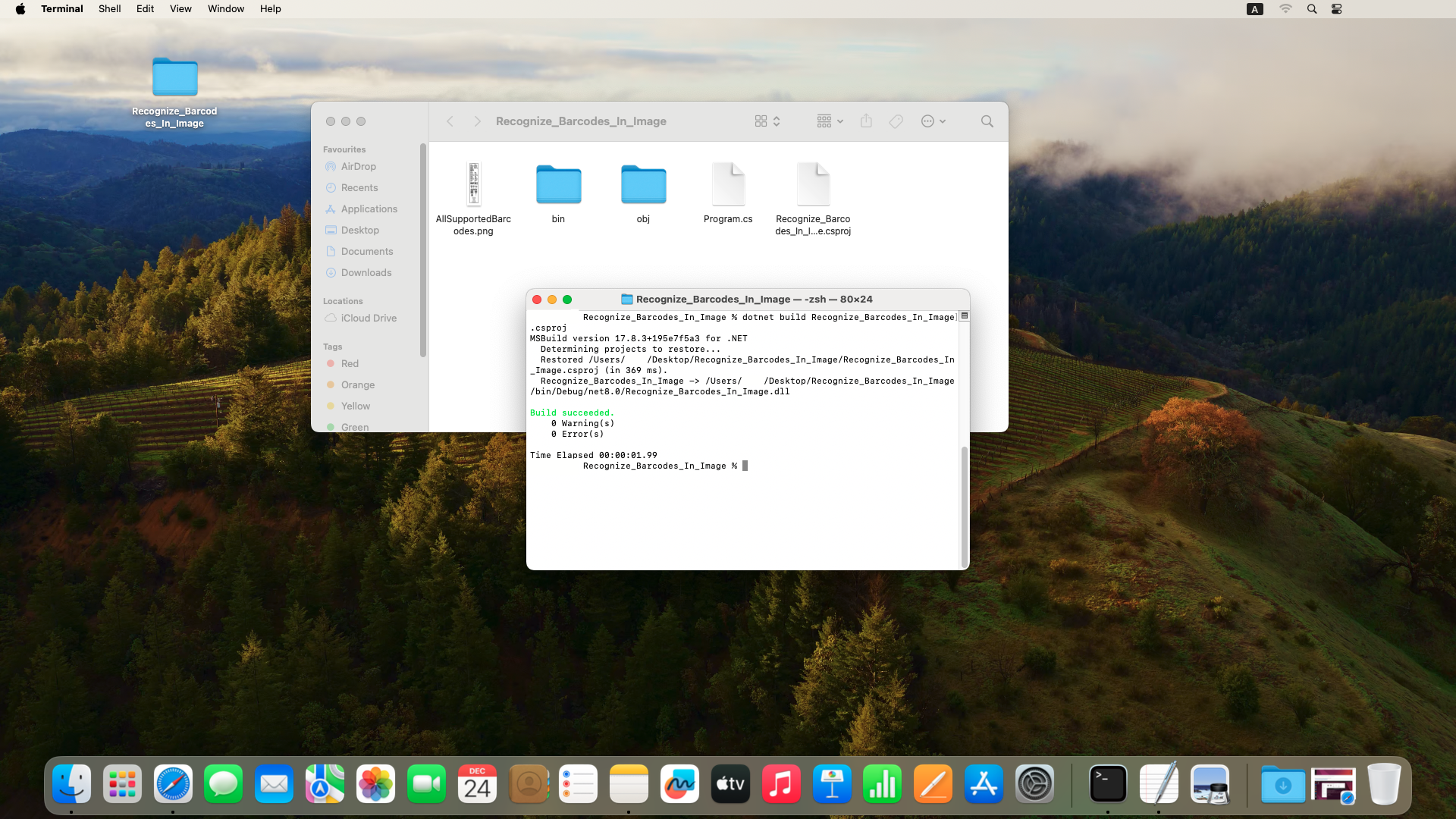Screen dimensions: 1456x819
Task: Click the tag icon in Finder toolbar
Action: [x=896, y=121]
